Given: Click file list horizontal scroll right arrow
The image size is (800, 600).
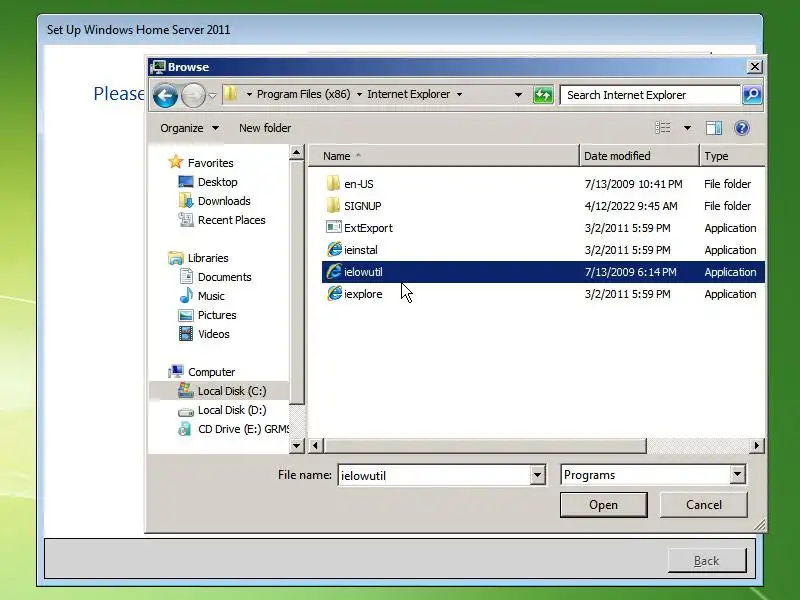Looking at the screenshot, I should coord(757,446).
